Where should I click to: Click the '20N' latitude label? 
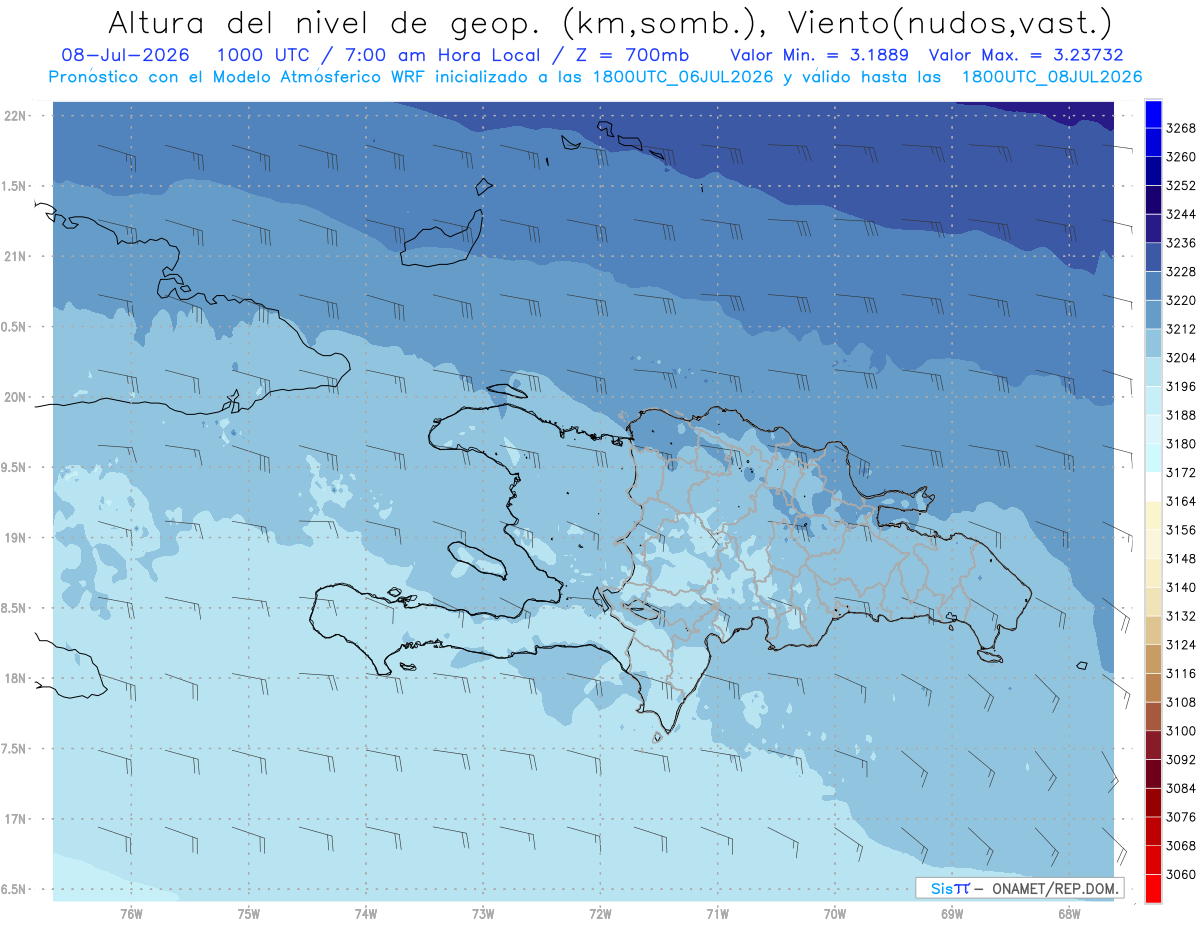tap(17, 398)
